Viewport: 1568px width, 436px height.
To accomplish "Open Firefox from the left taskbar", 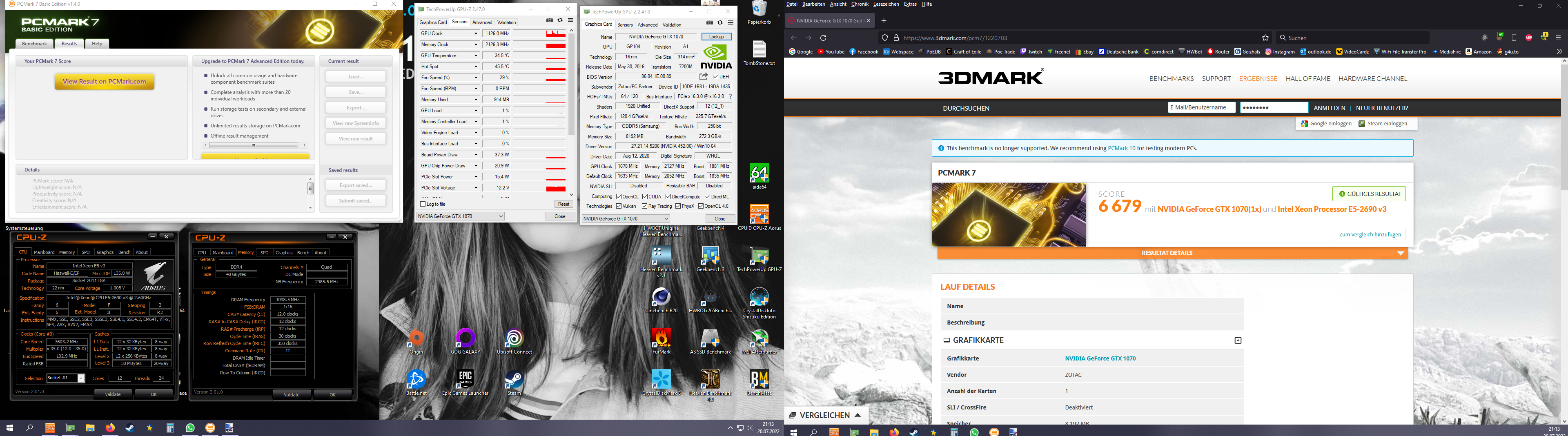I will coord(110,428).
